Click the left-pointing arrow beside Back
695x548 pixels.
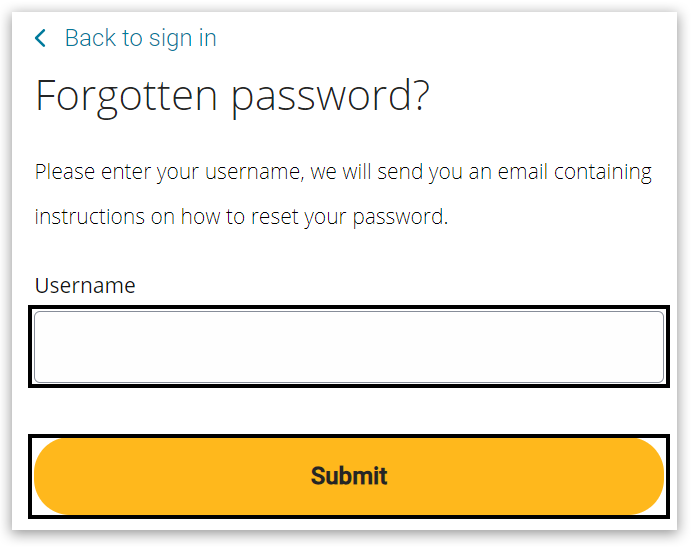point(41,39)
